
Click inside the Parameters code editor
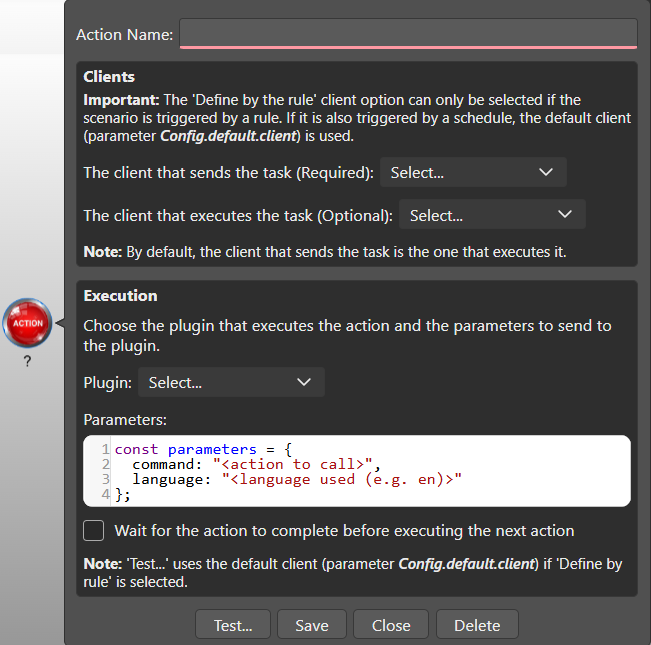tap(357, 471)
